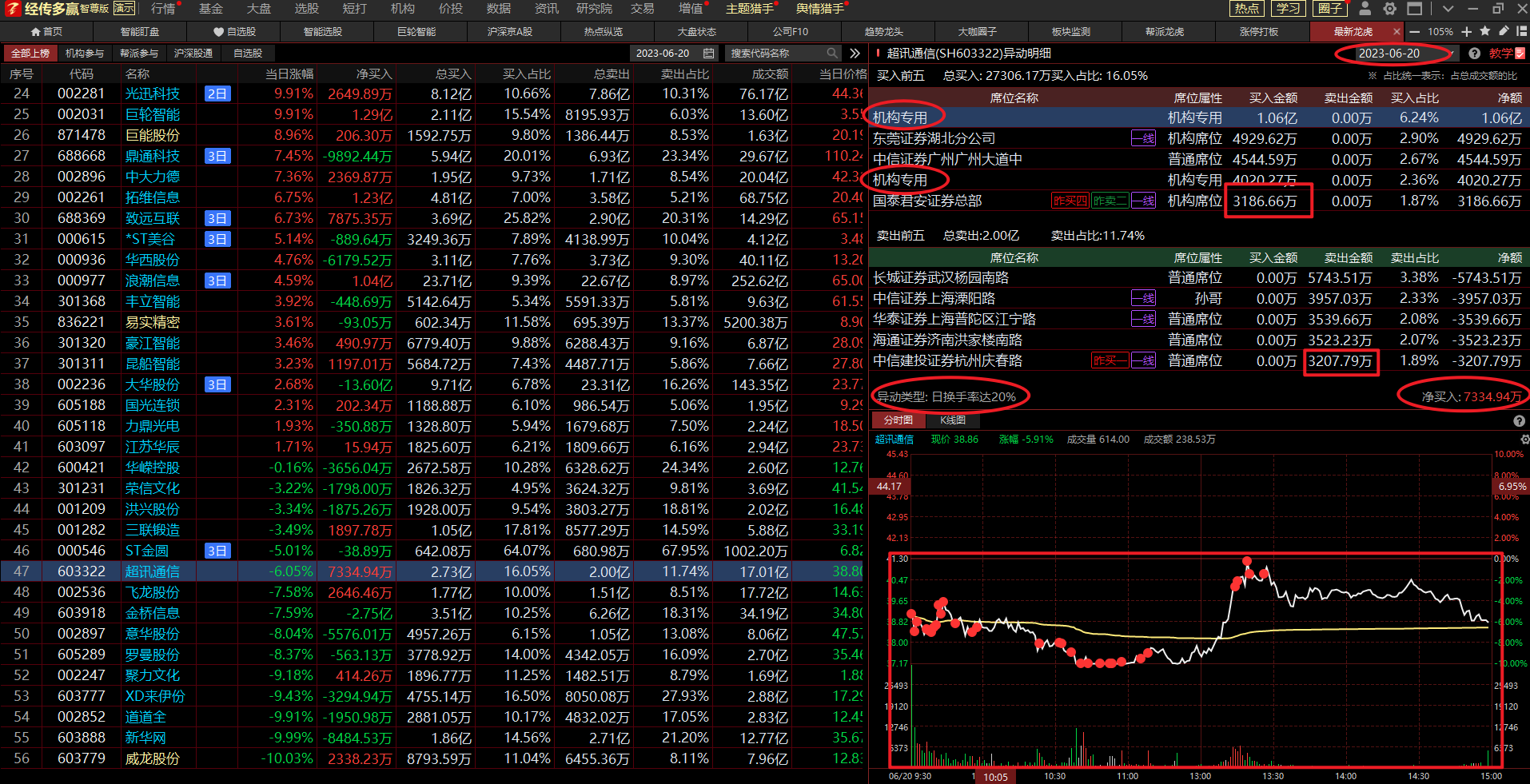Switch to 自选股 filter tab in list

click(248, 53)
